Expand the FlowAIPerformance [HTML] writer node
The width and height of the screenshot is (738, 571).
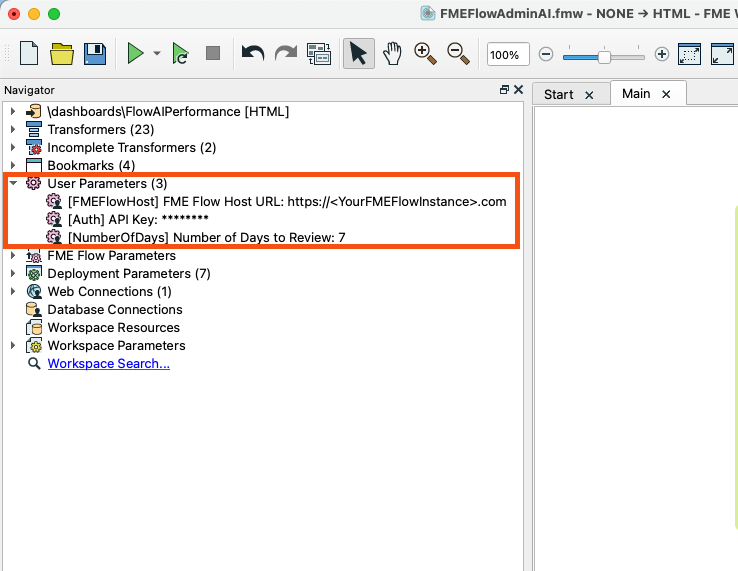(x=13, y=111)
